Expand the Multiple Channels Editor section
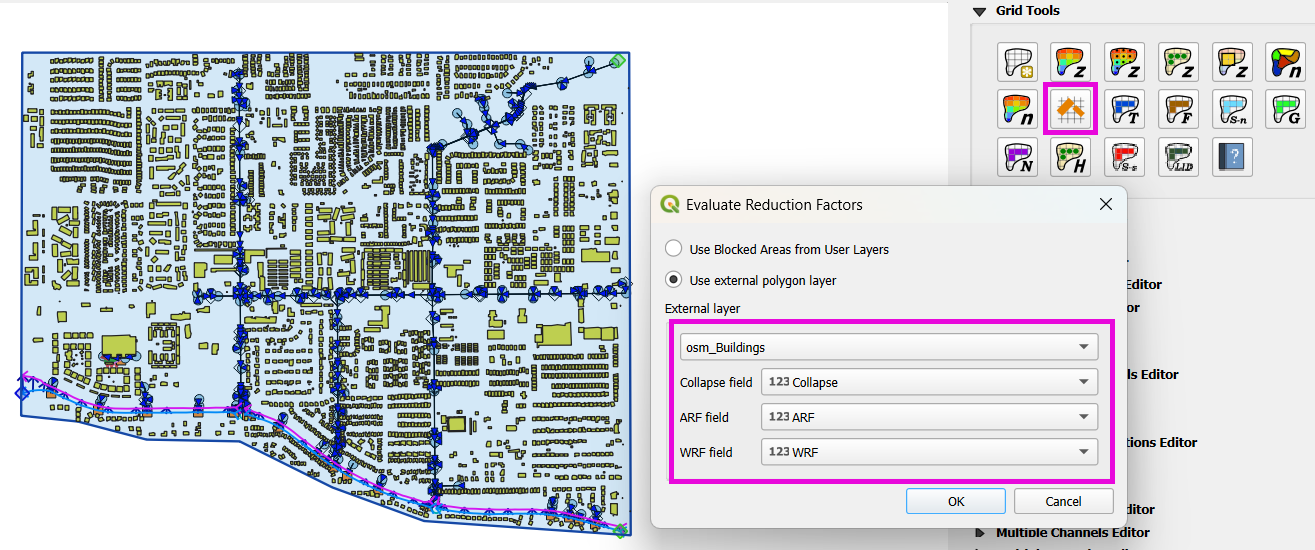 (x=980, y=533)
